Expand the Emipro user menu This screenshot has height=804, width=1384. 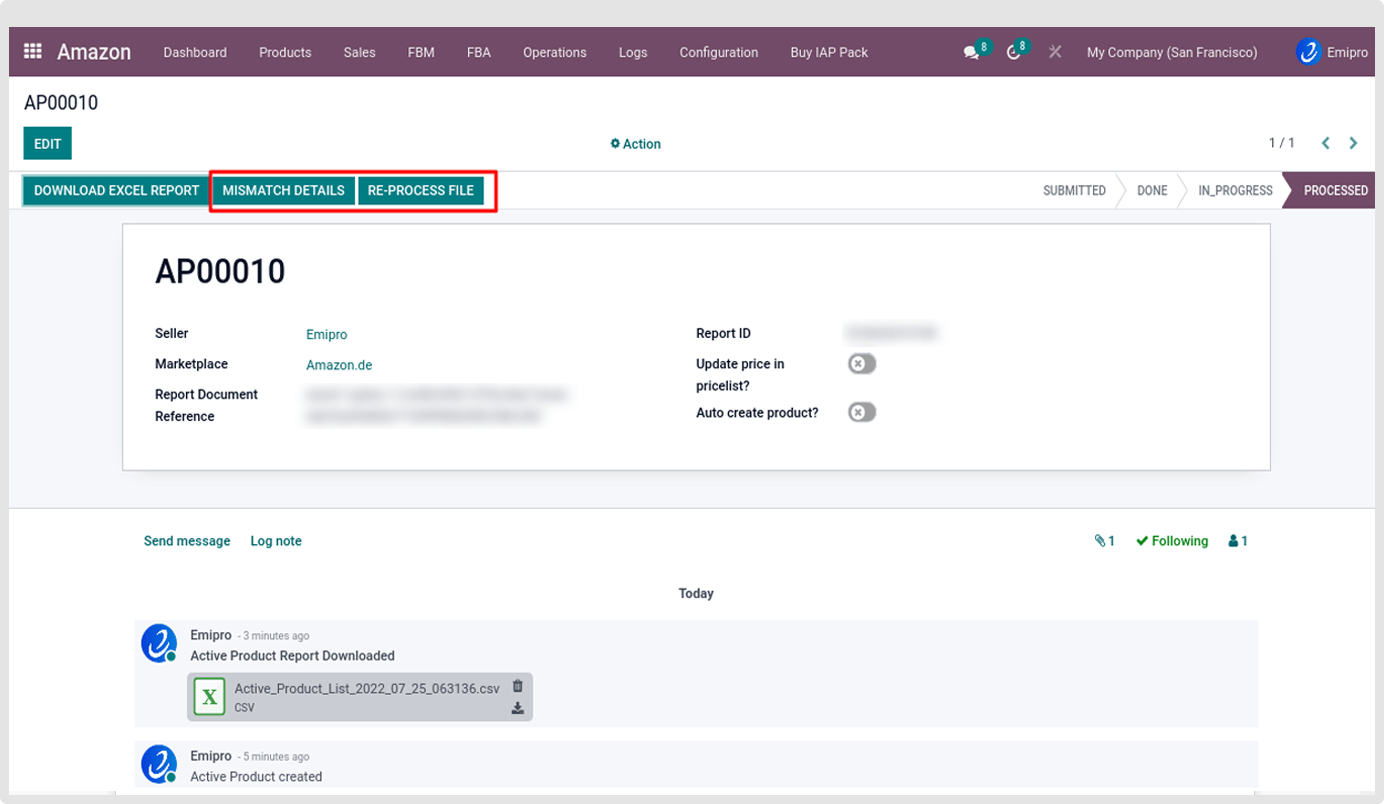pos(1331,52)
